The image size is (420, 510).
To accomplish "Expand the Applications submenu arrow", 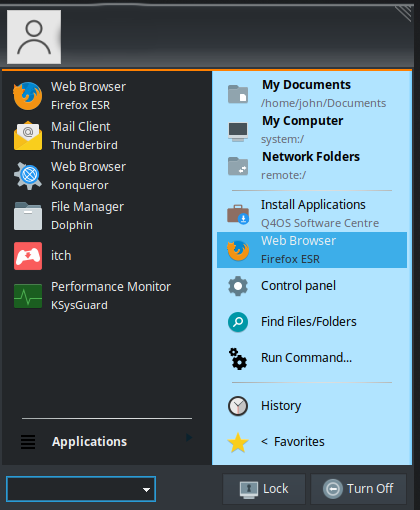I will pos(189,437).
